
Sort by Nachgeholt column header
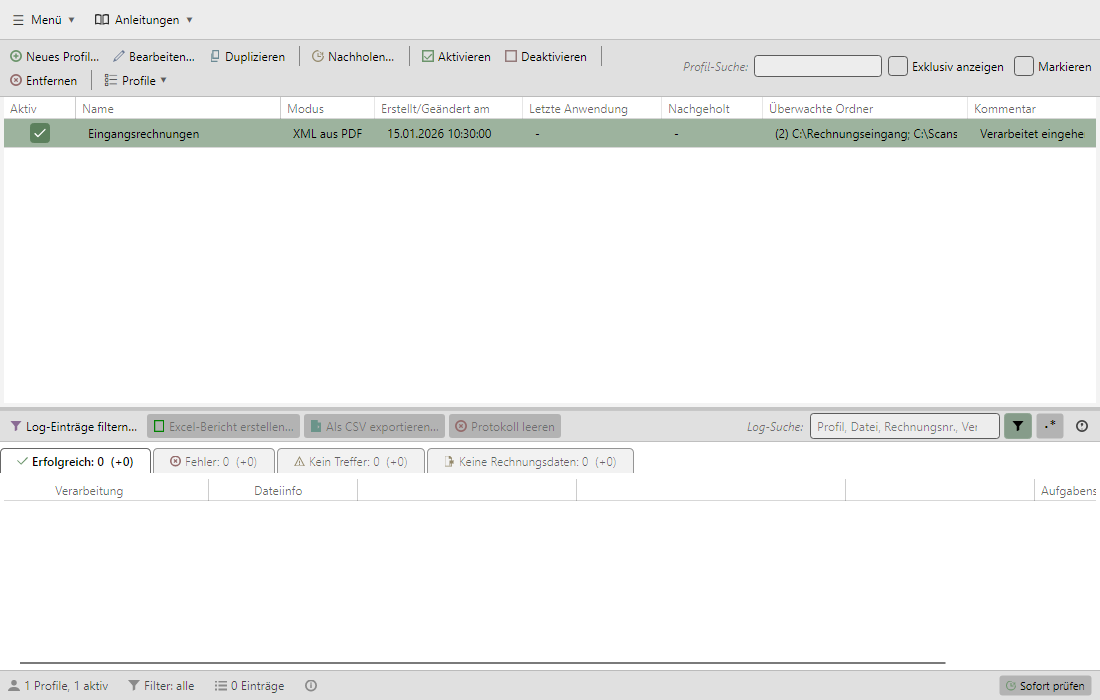[712, 109]
